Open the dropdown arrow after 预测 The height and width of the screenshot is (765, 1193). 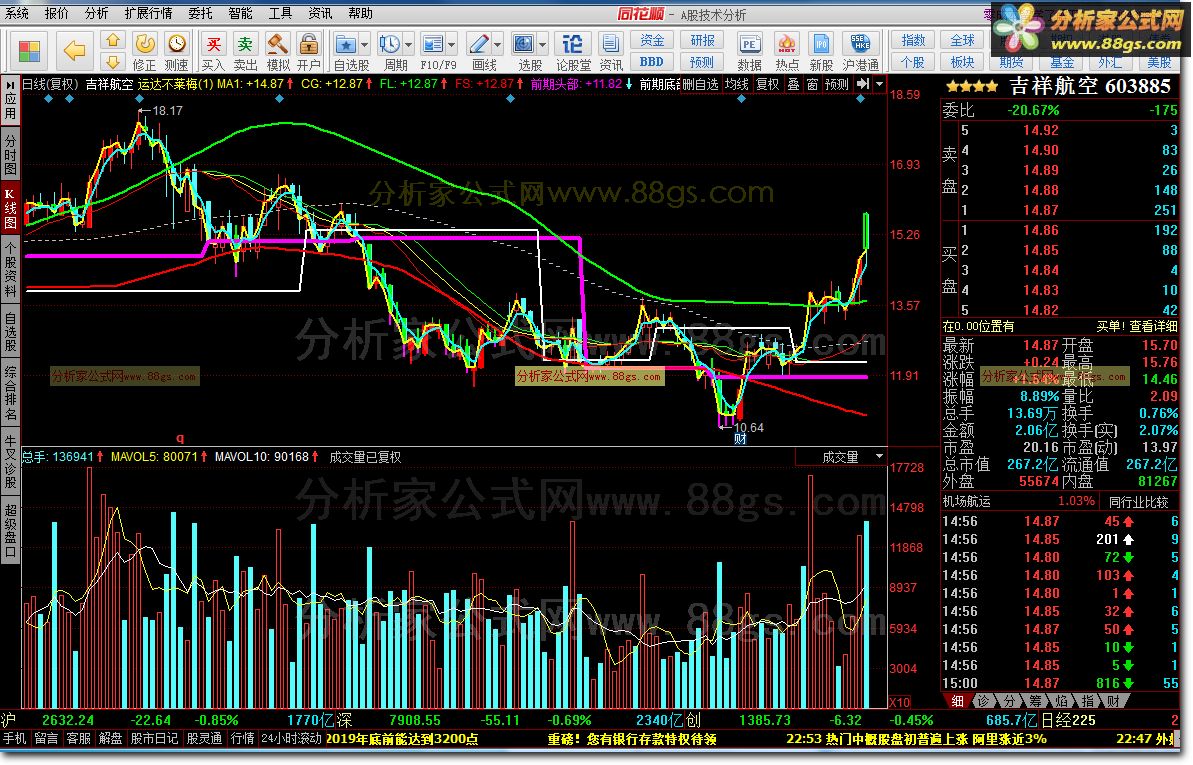880,84
